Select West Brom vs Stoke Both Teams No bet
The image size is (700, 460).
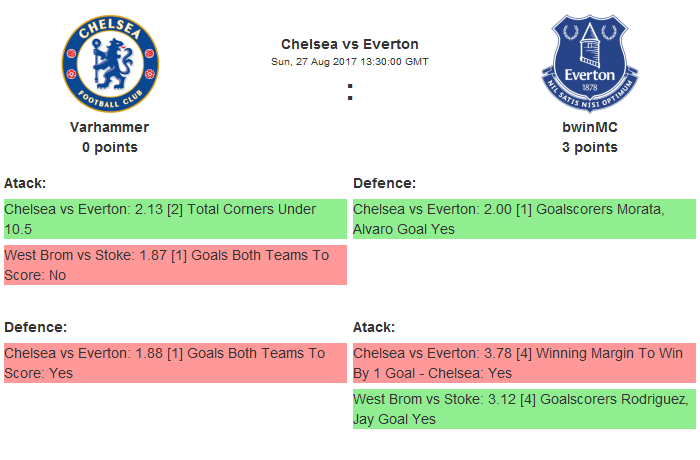coord(174,265)
